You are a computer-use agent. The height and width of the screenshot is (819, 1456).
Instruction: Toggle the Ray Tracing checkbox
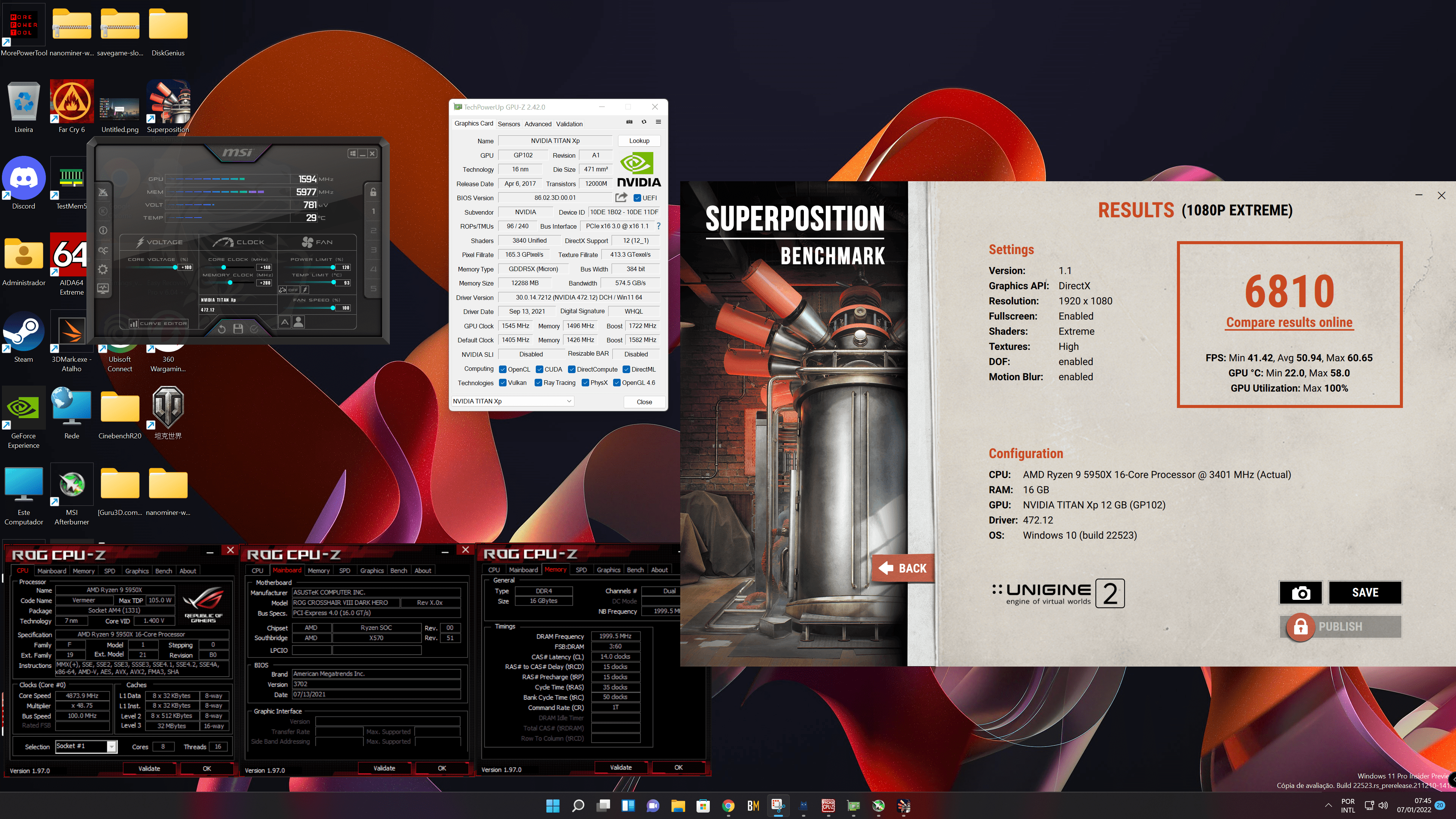point(538,383)
